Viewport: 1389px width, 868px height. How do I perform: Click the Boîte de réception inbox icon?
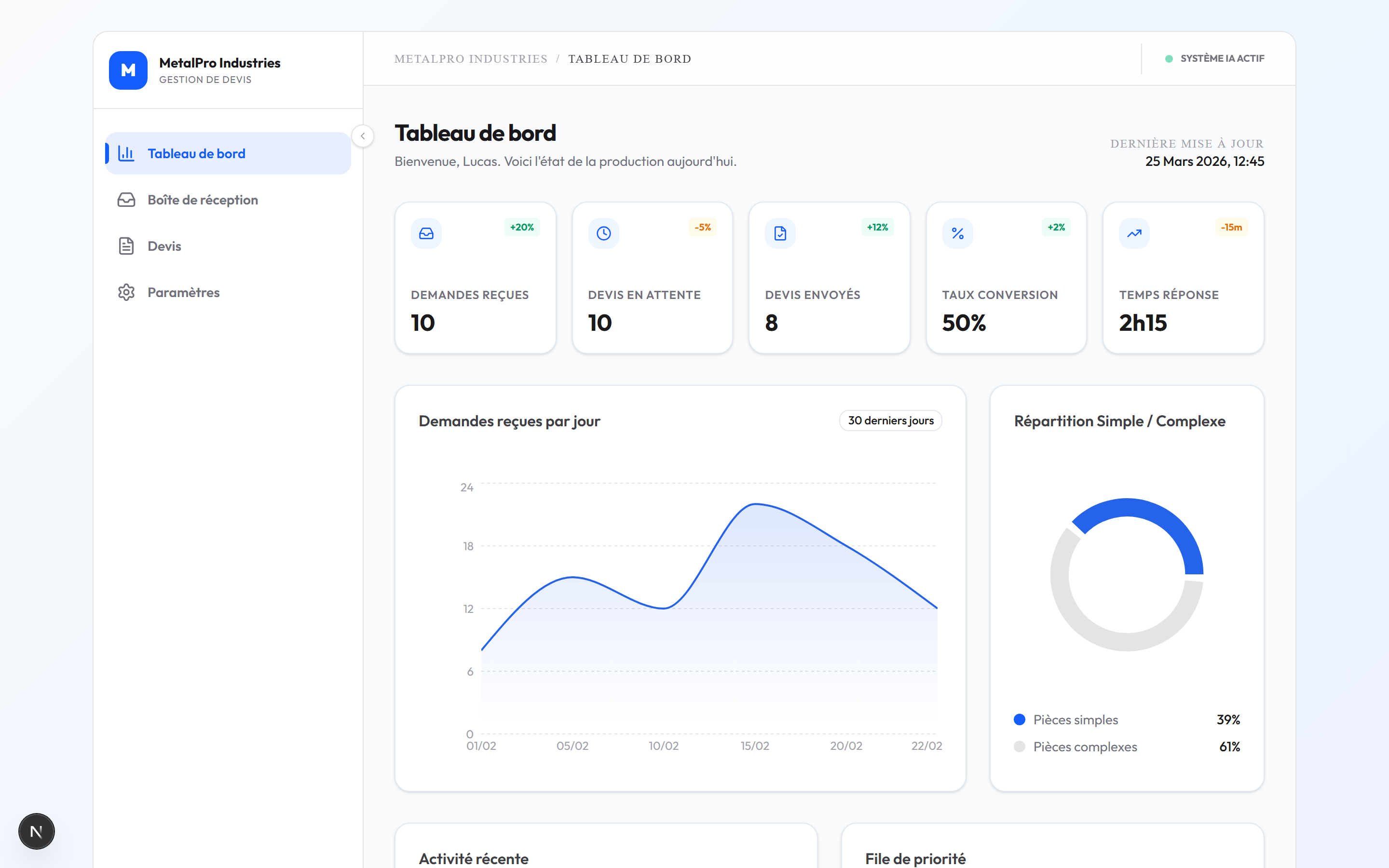(126, 200)
